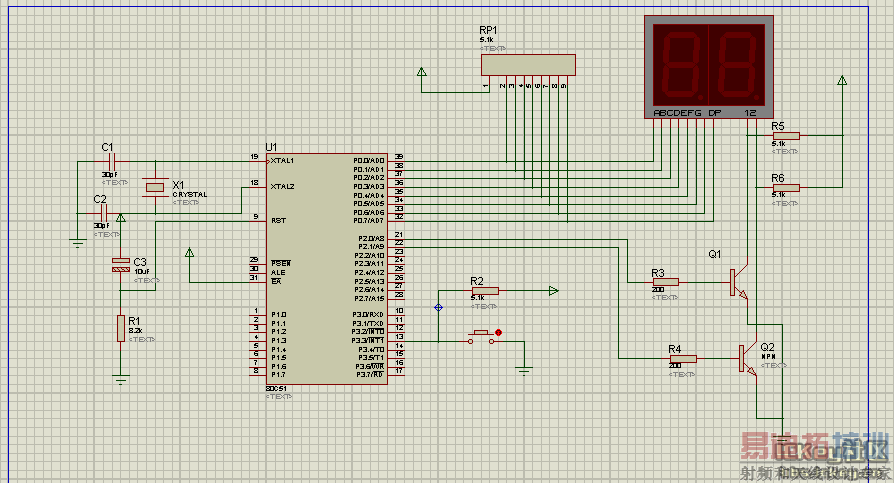Screen dimensions: 894x483
Task: Click resistor R3 before Q1
Action: pyautogui.click(x=666, y=282)
